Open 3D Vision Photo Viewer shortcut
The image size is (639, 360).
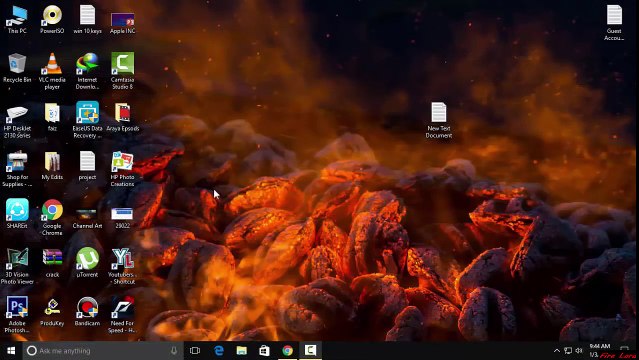[x=17, y=266]
